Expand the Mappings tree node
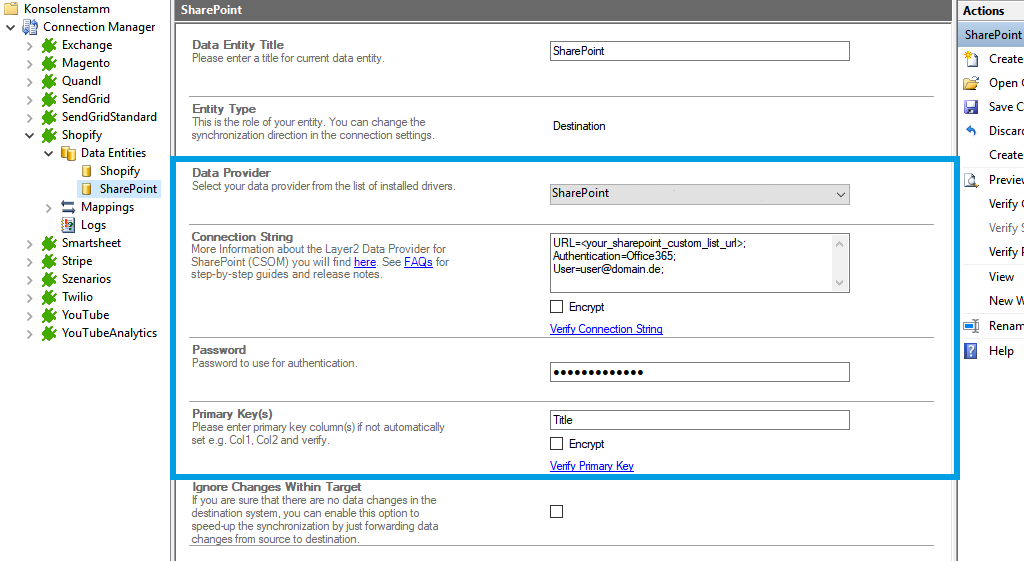This screenshot has width=1024, height=561. click(x=49, y=207)
